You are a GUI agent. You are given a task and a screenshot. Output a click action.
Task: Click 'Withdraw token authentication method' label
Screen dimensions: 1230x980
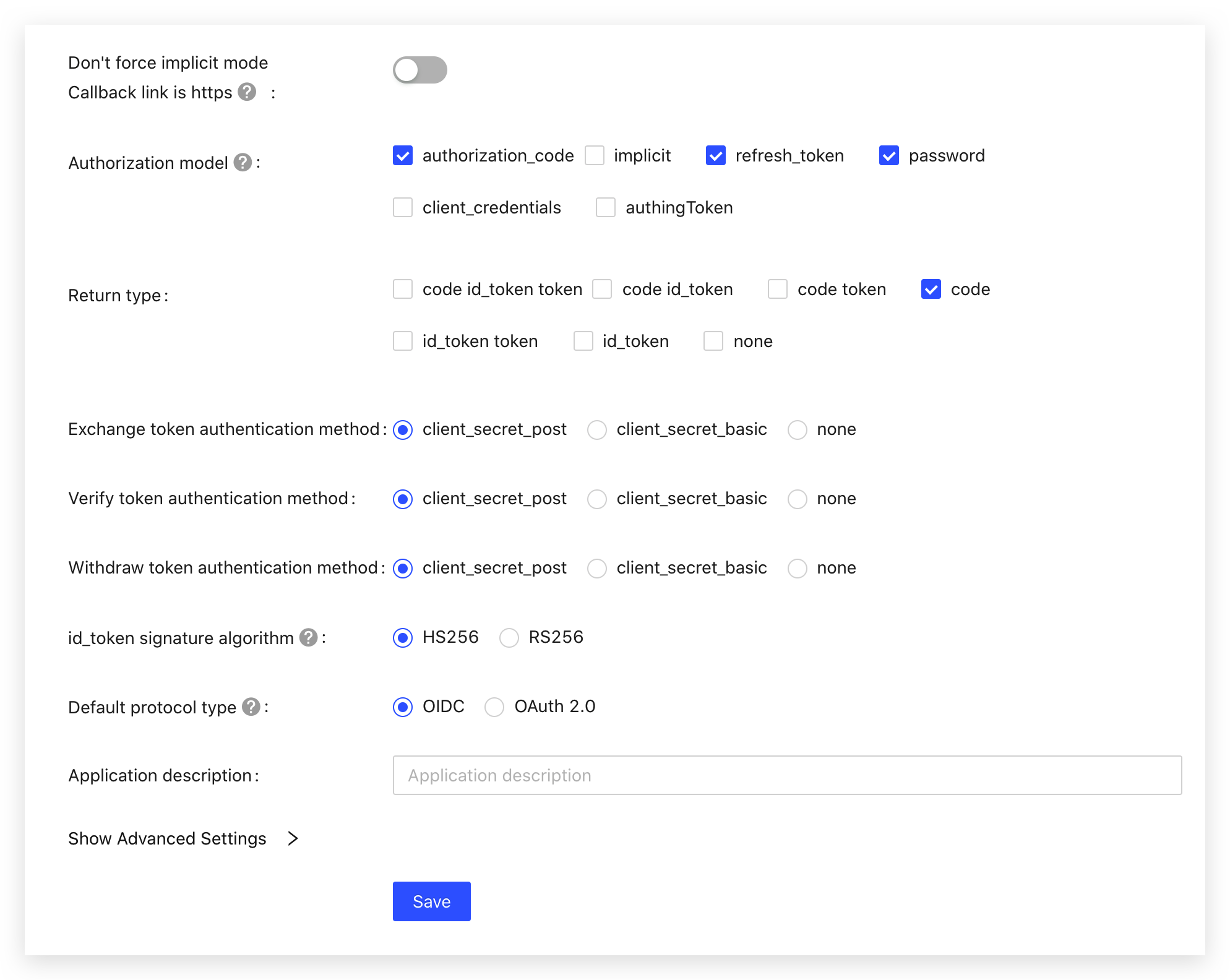(x=223, y=568)
